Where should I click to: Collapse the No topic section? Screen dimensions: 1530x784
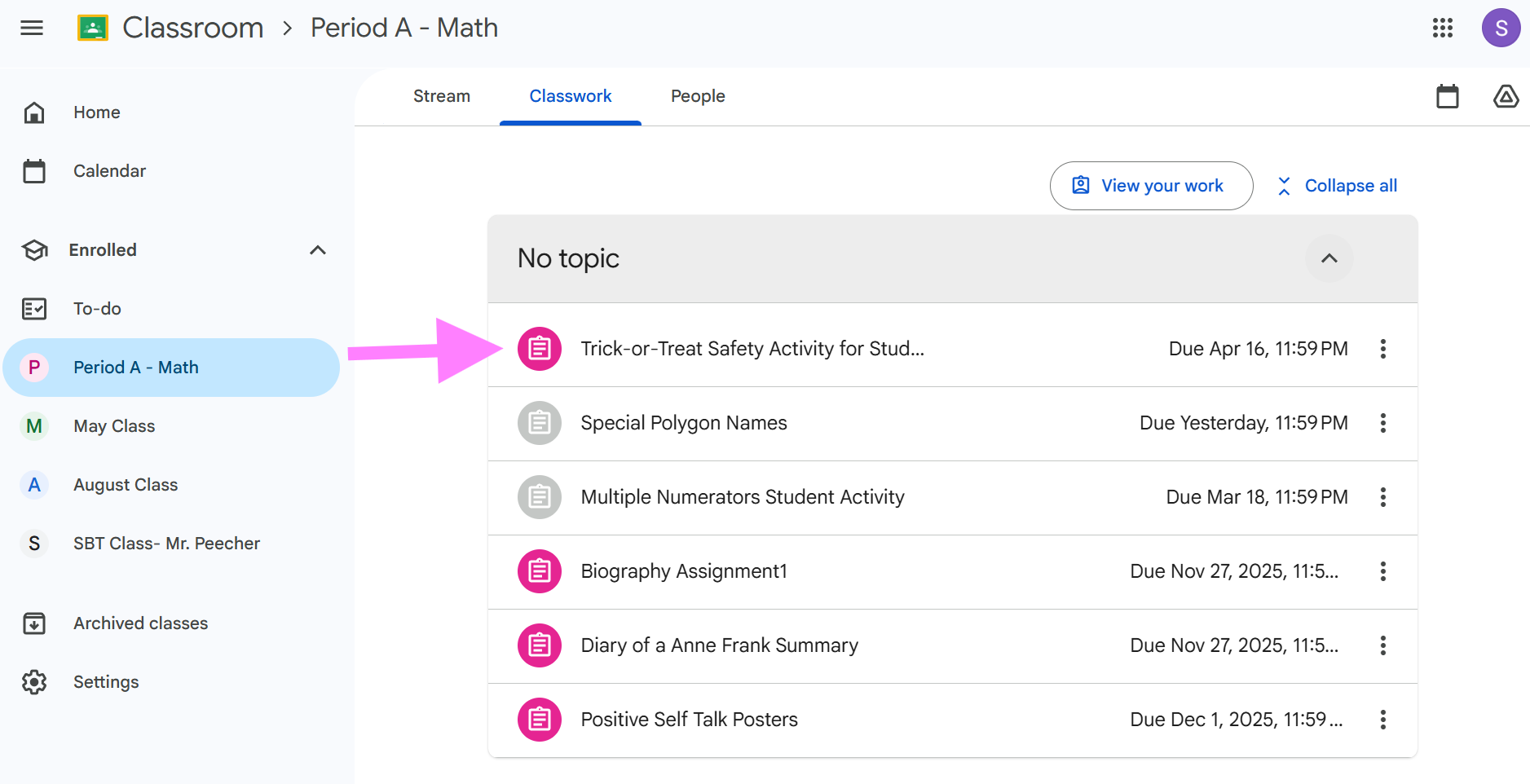pos(1329,258)
